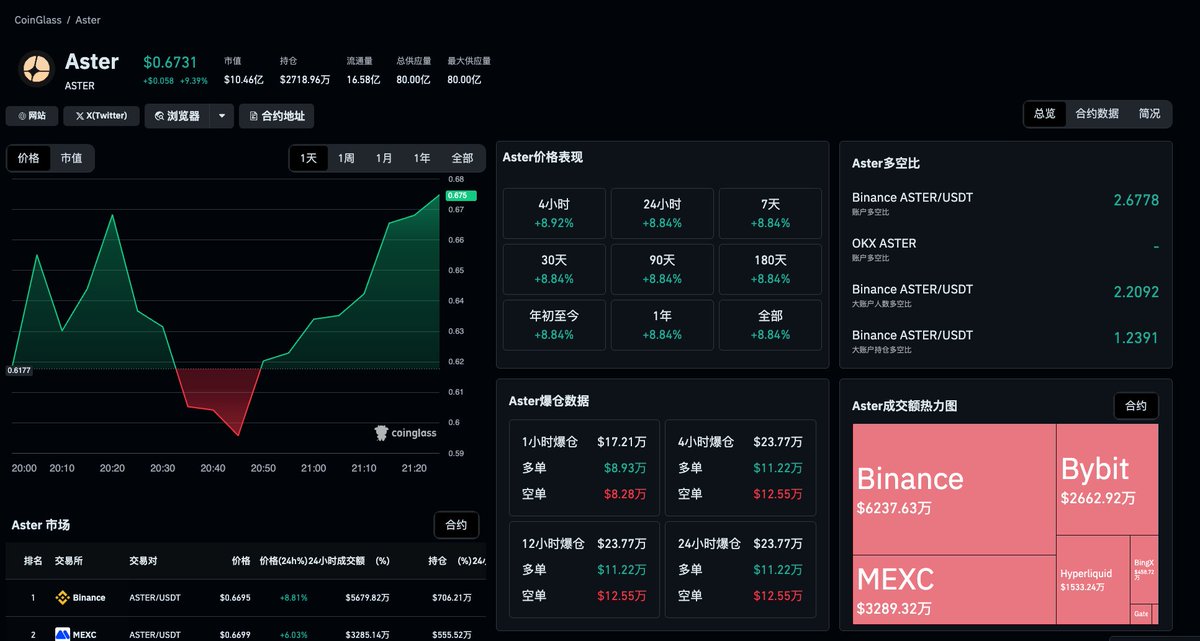Select the 市值 chart toggle
The image size is (1200, 641).
pyautogui.click(x=71, y=158)
